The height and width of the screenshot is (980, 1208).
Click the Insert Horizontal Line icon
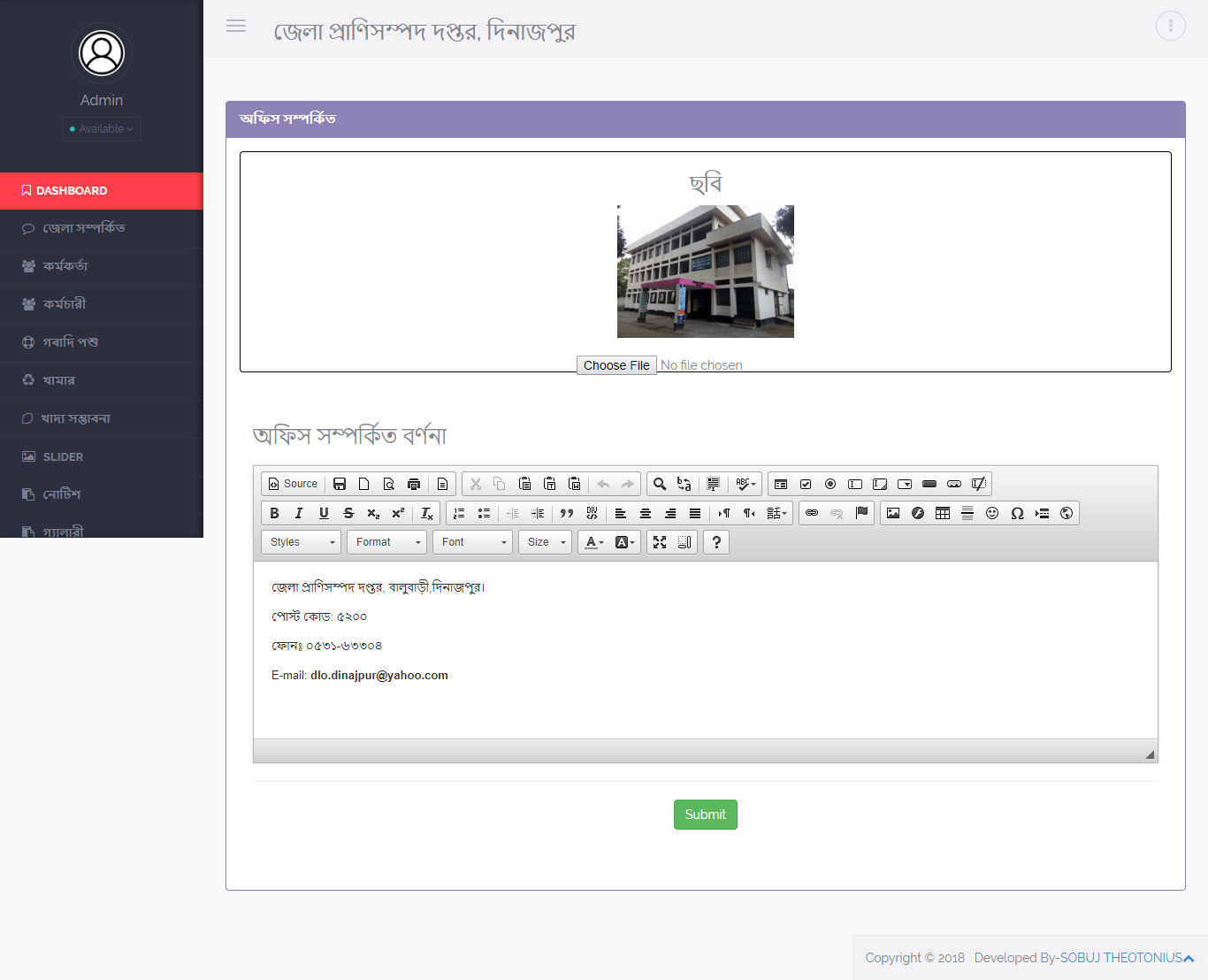(x=967, y=513)
